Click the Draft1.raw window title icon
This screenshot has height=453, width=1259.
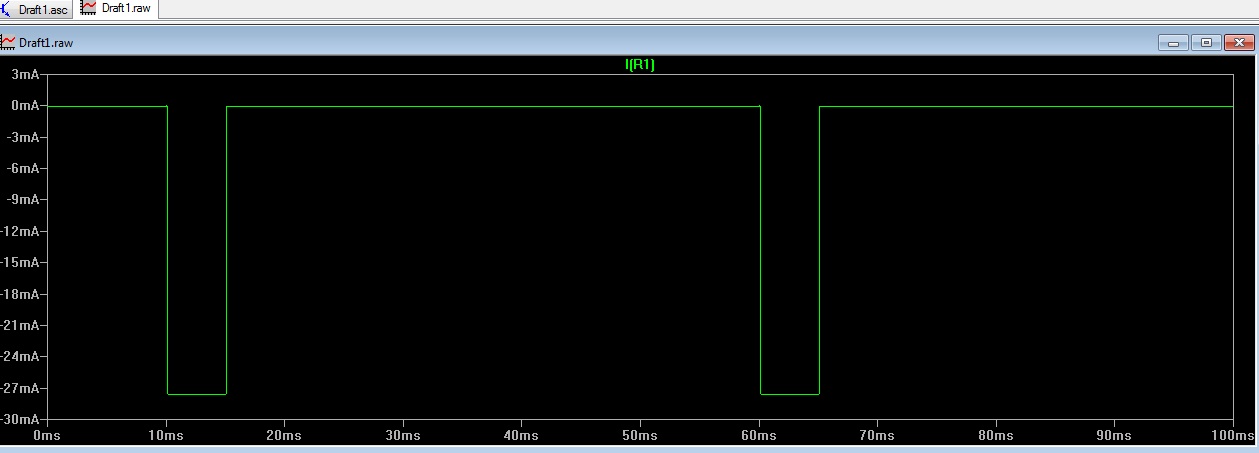9,42
